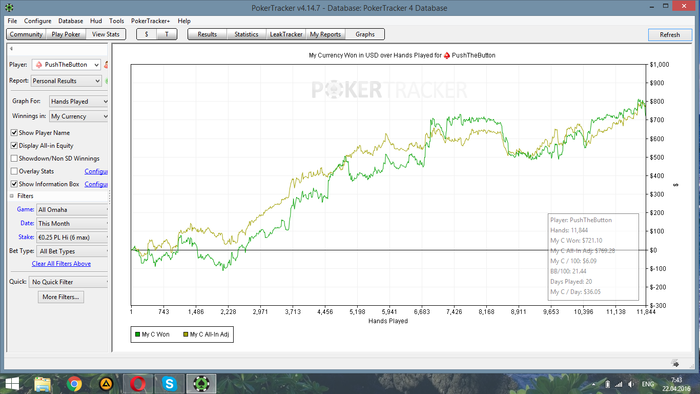Click Configure link next to Show Information Box
700x394 pixels.
pyautogui.click(x=96, y=184)
